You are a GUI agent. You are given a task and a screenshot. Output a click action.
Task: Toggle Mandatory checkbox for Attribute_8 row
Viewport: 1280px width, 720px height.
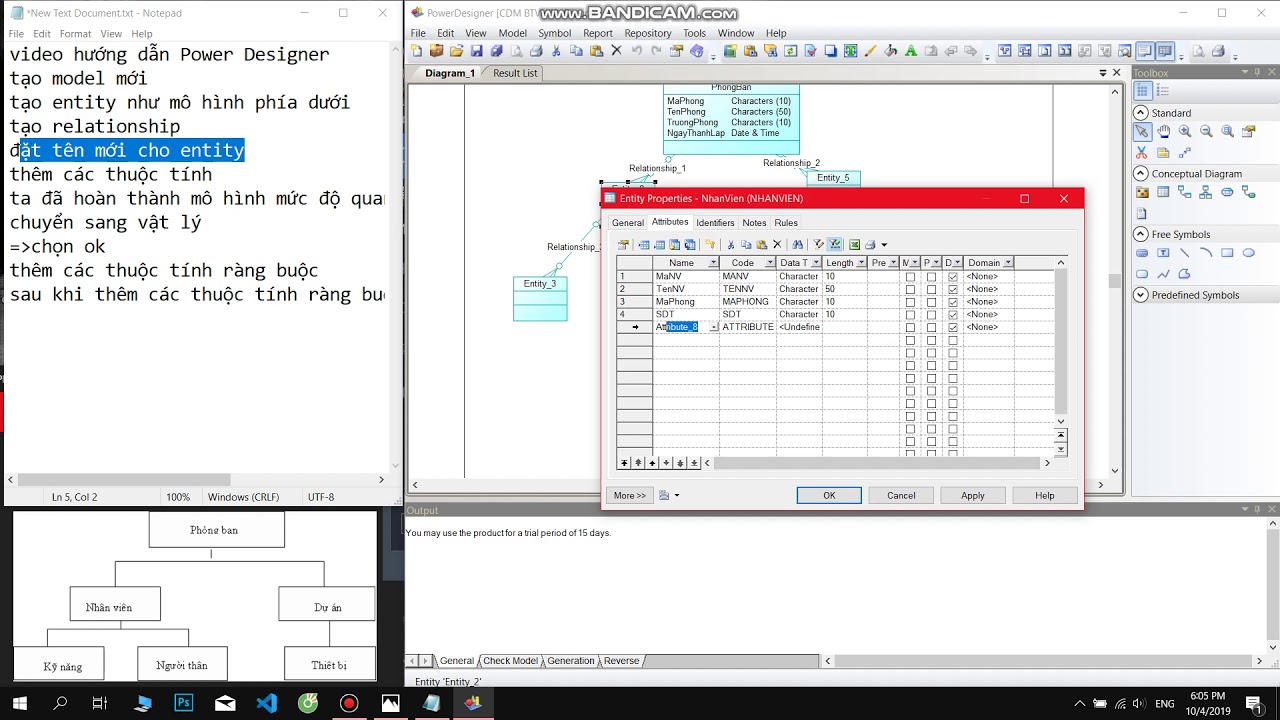(910, 327)
